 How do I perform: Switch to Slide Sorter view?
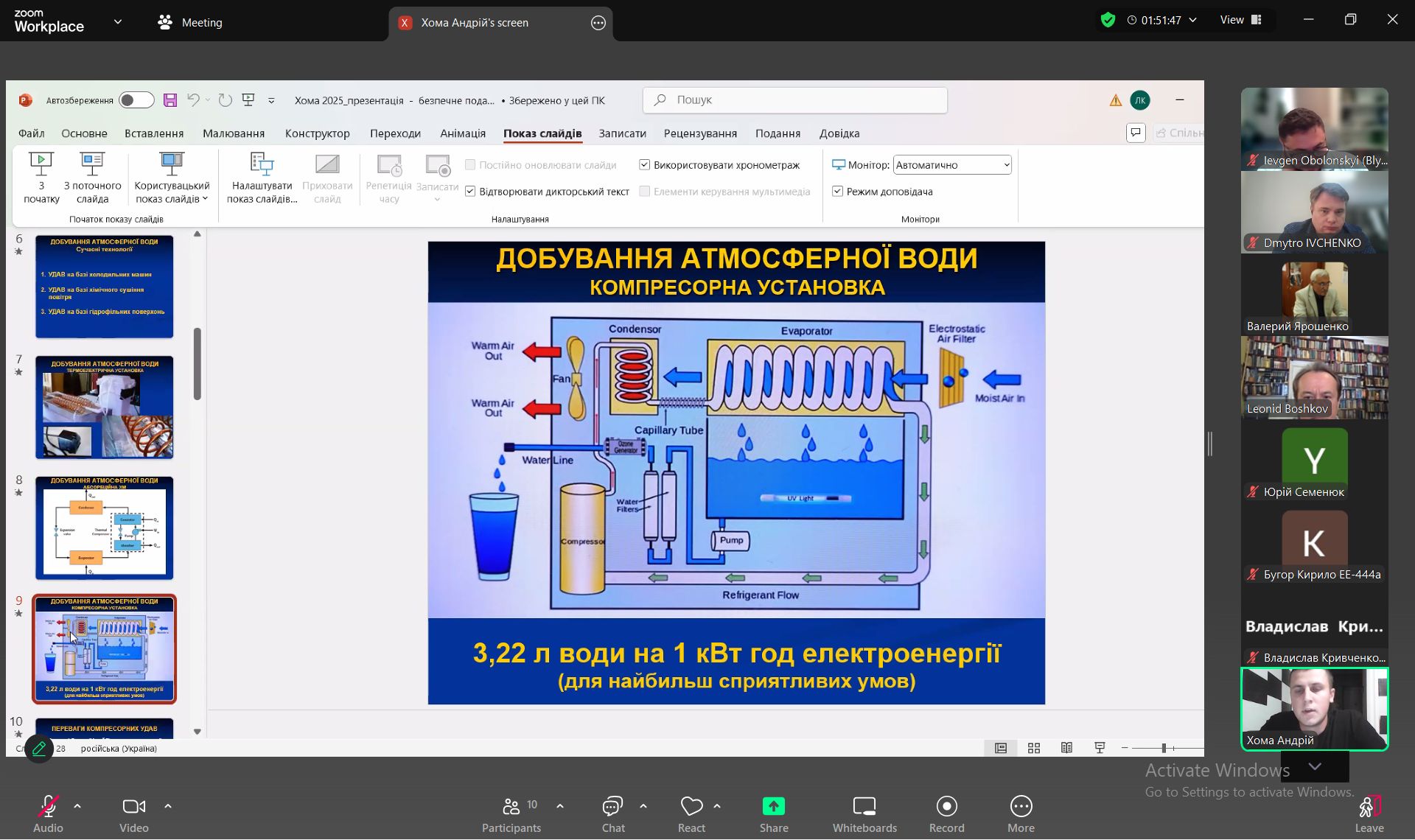(x=1033, y=748)
